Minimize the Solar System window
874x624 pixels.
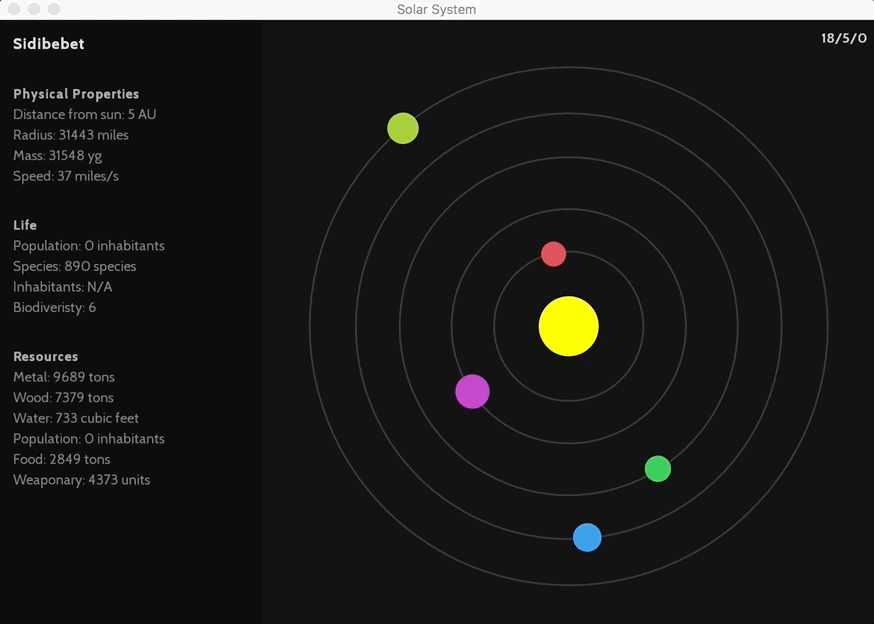(34, 9)
